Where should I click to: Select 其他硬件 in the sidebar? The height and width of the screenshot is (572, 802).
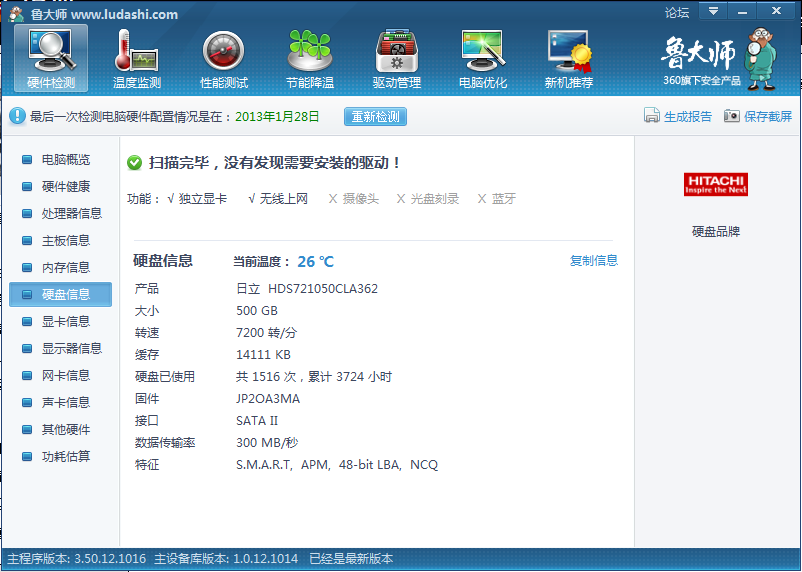pos(60,429)
